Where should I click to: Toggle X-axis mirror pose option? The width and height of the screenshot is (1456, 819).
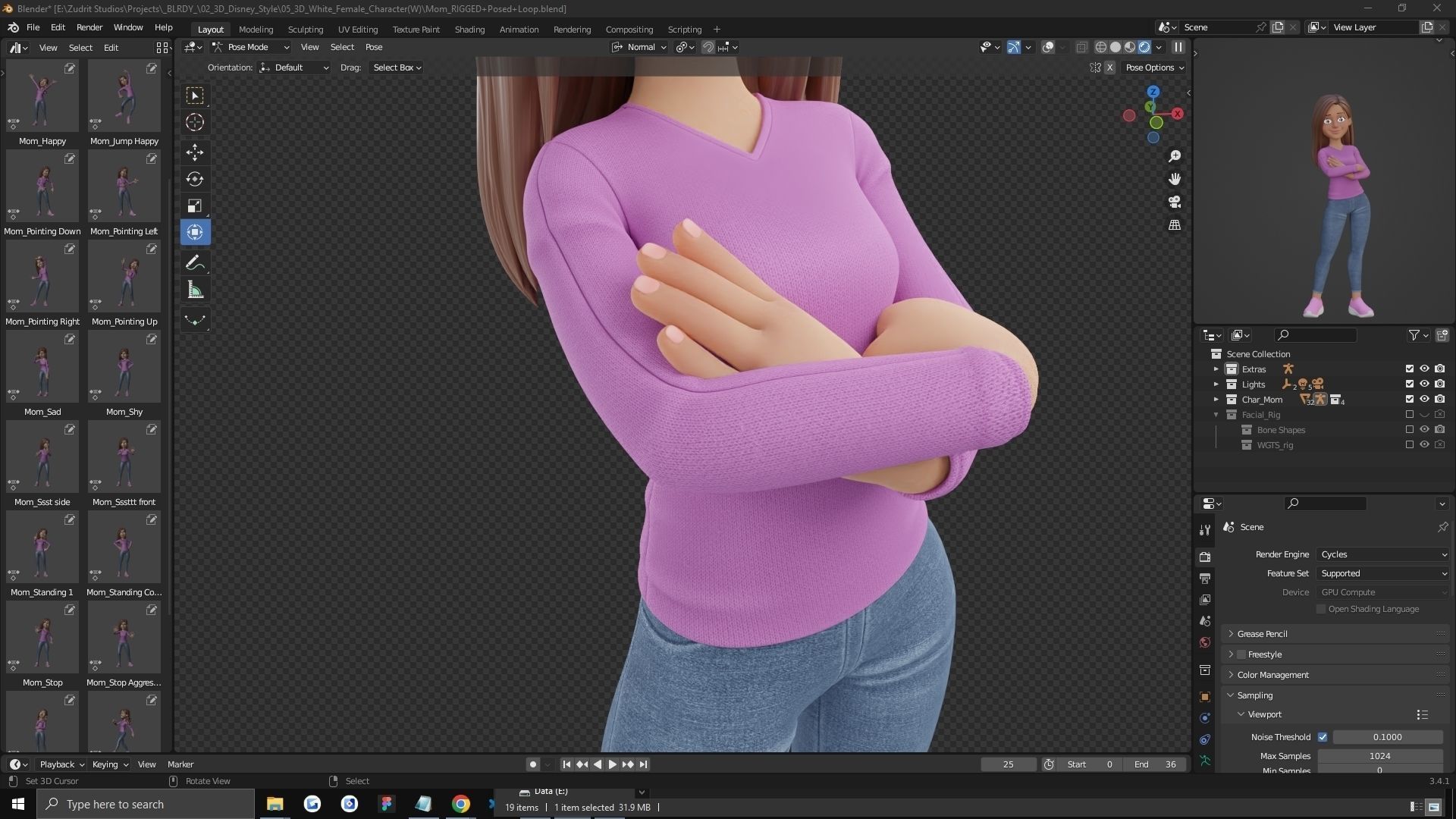pos(1109,67)
